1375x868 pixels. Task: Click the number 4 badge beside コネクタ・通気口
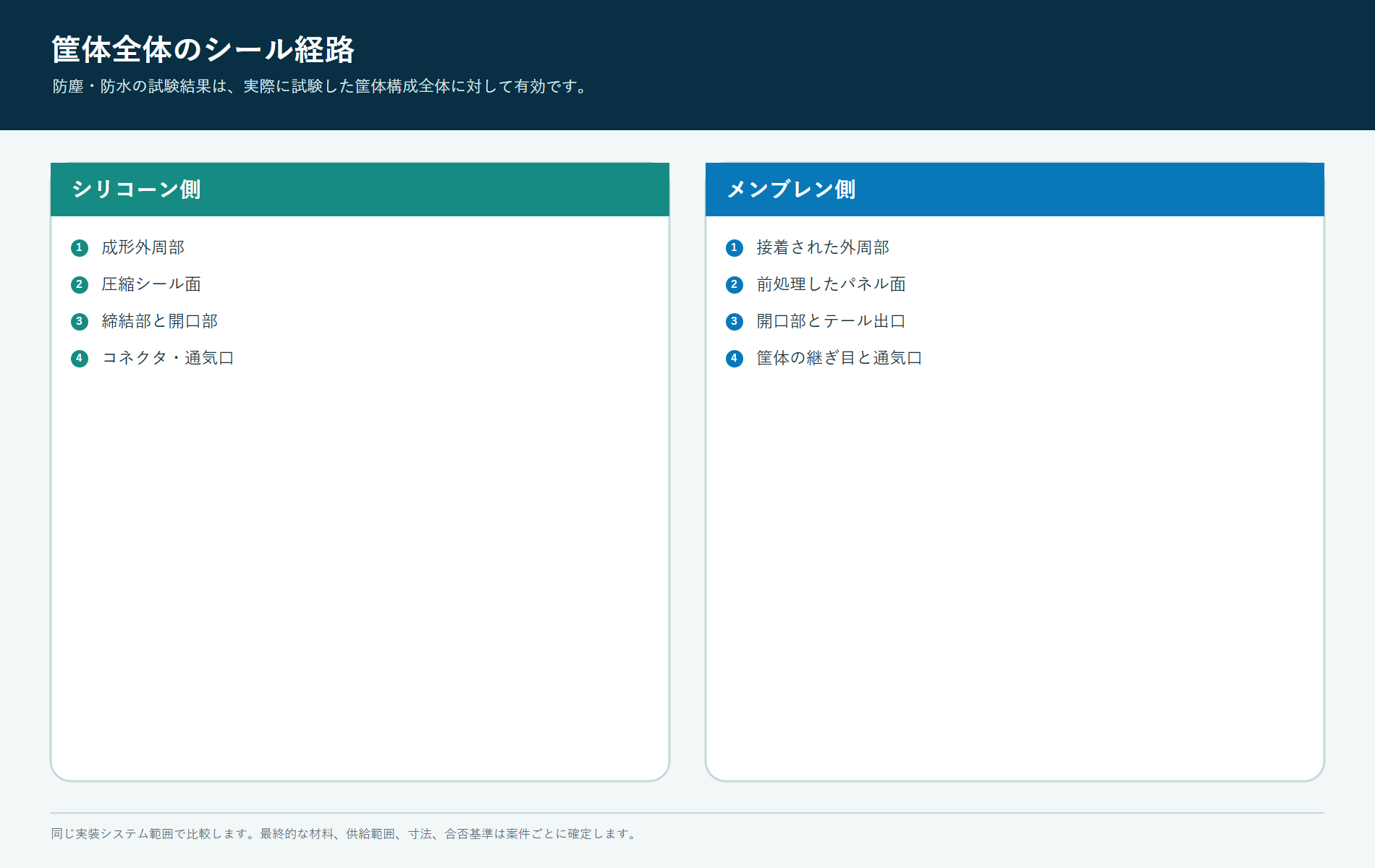pyautogui.click(x=80, y=359)
